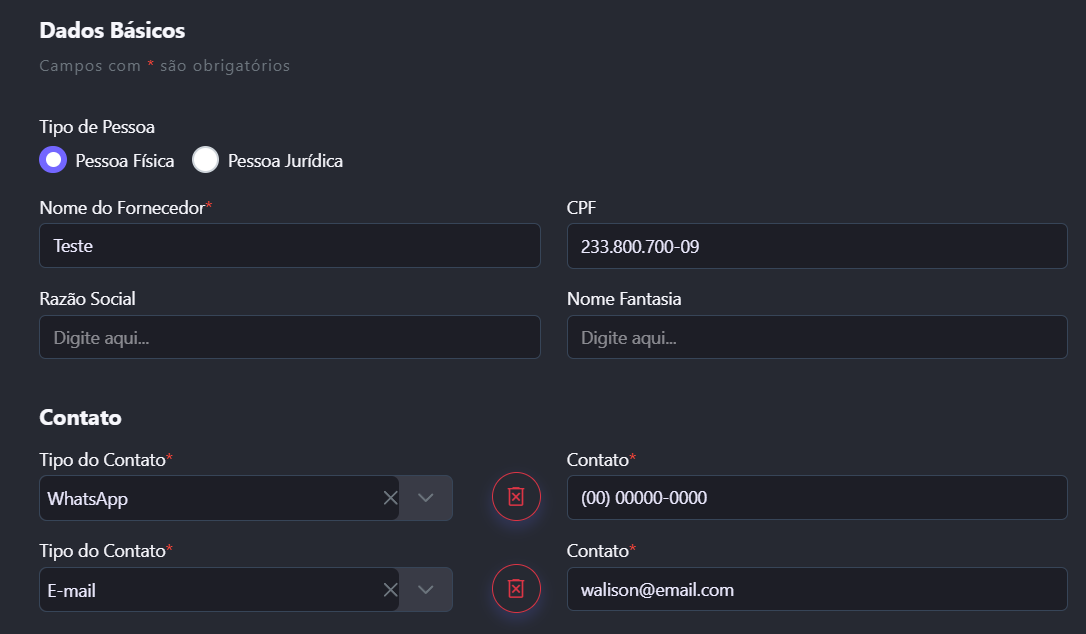Click the E-mail value in the contact type box

pyautogui.click(x=72, y=590)
